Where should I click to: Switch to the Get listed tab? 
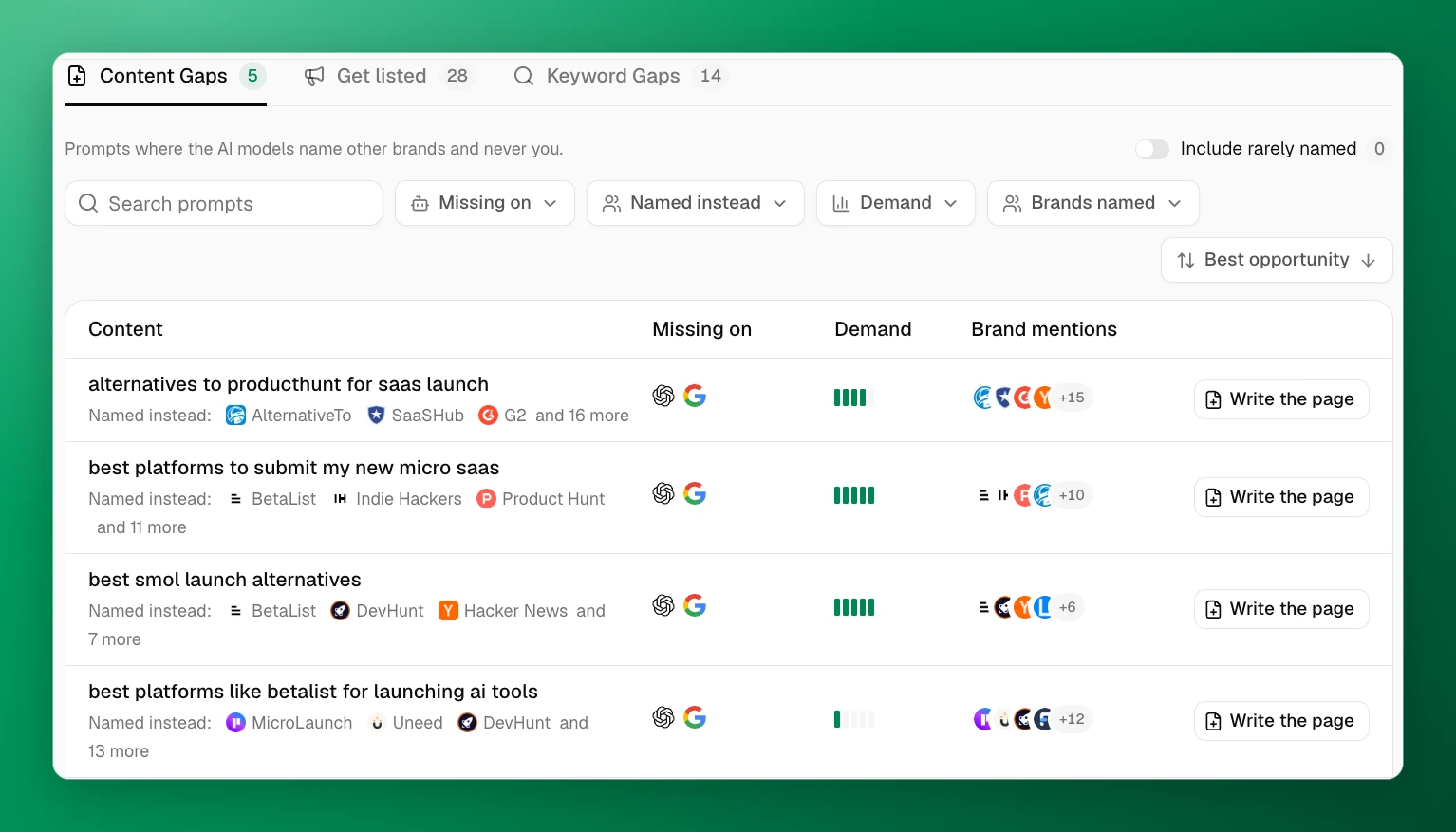[x=387, y=76]
